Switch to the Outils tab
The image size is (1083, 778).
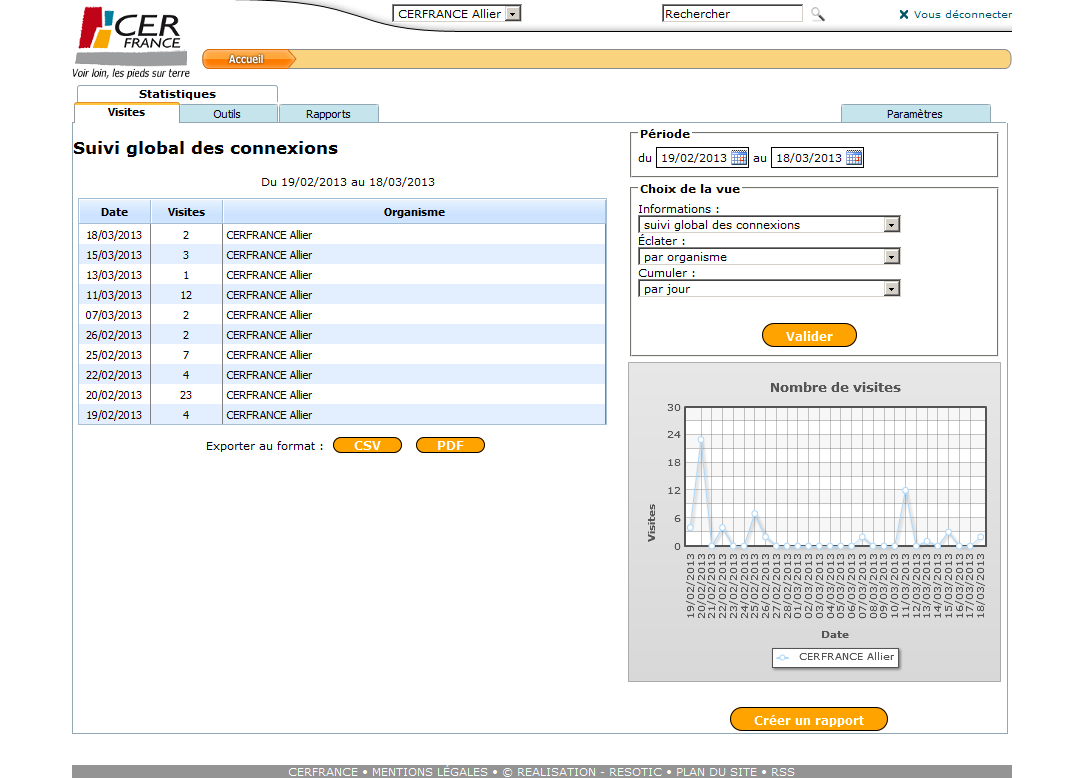click(x=227, y=114)
